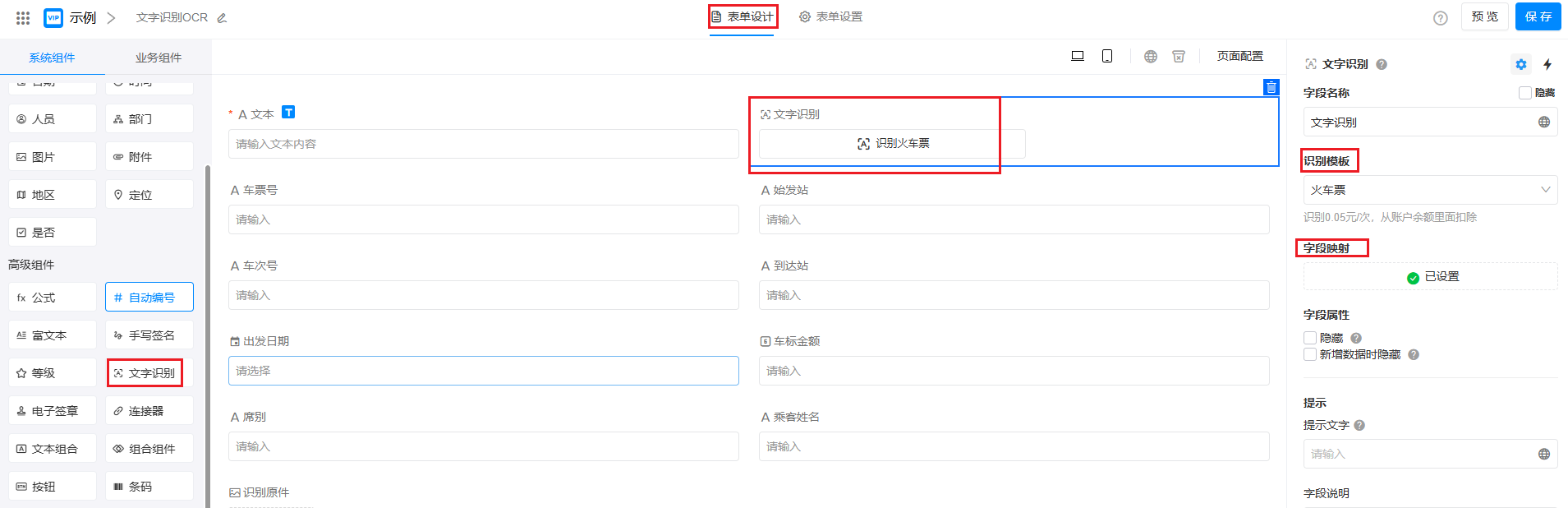Click the 车票号 input field
The width and height of the screenshot is (1568, 508).
point(483,219)
